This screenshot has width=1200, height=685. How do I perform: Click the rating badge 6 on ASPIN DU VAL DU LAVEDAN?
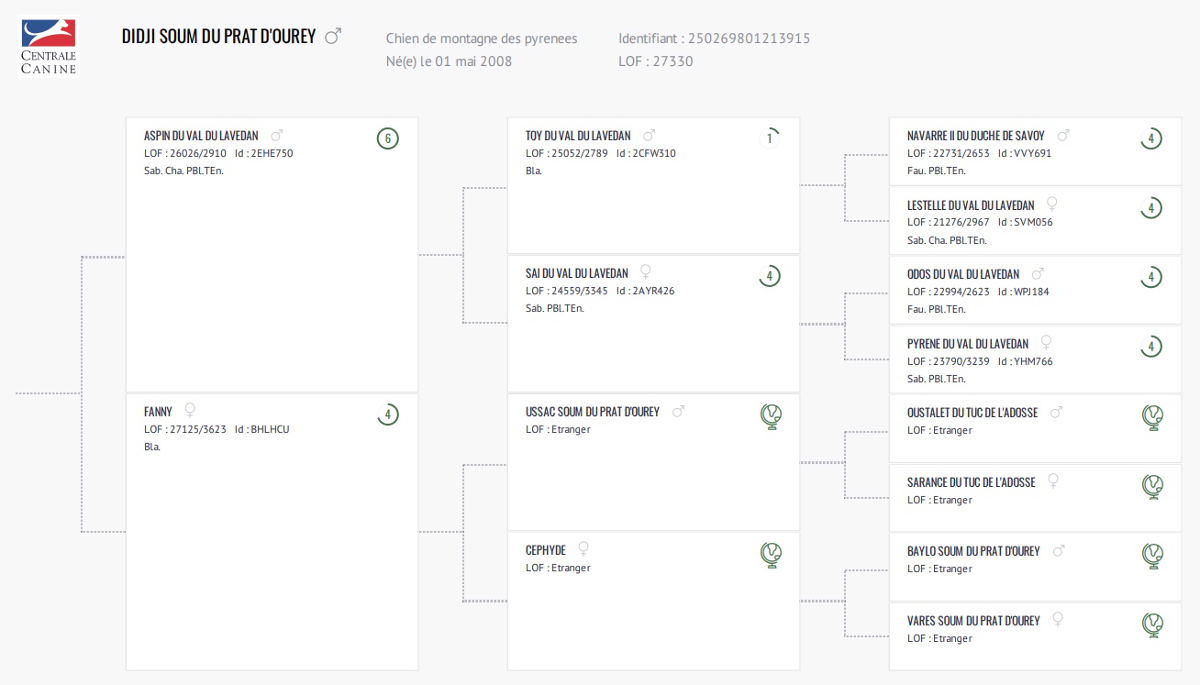coord(388,139)
